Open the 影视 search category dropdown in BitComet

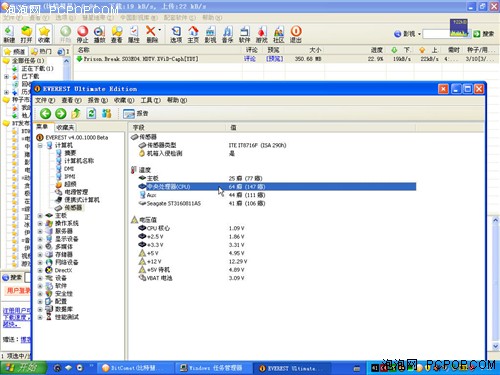419,34
